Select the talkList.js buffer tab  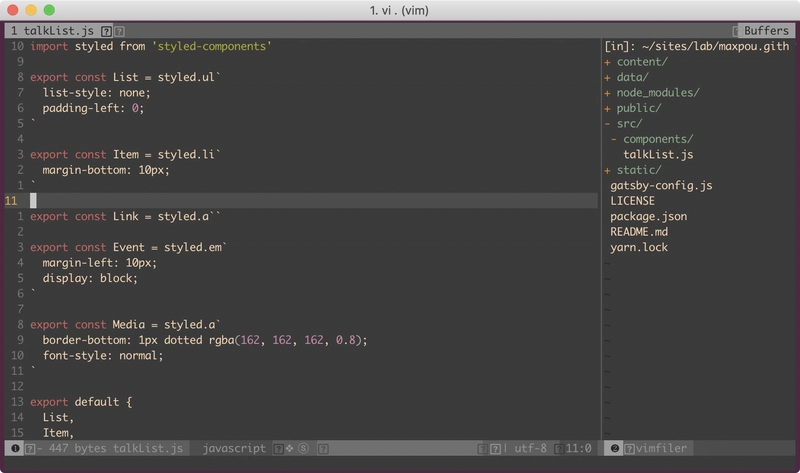pyautogui.click(x=59, y=31)
